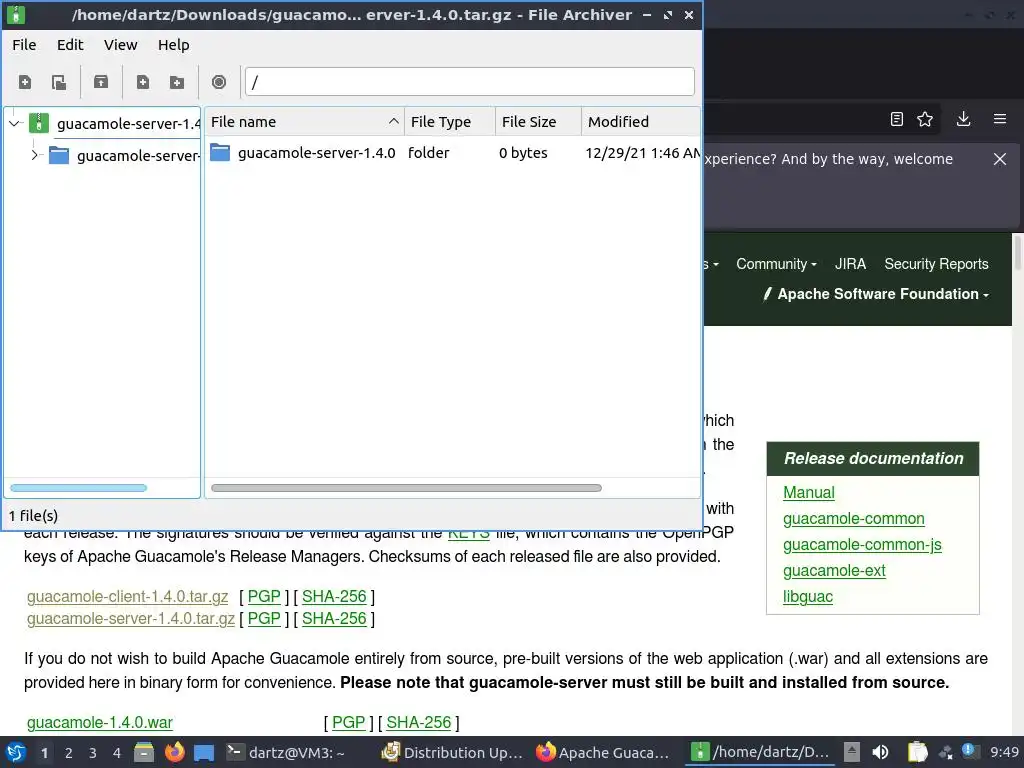
Task: Open the clipboard manager tray icon
Action: pyautogui.click(x=918, y=752)
